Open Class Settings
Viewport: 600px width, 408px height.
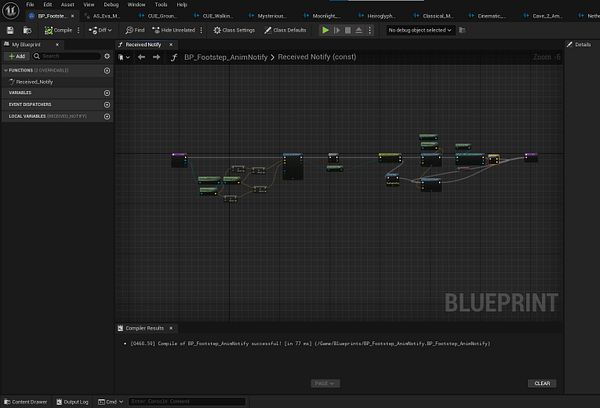(x=234, y=30)
